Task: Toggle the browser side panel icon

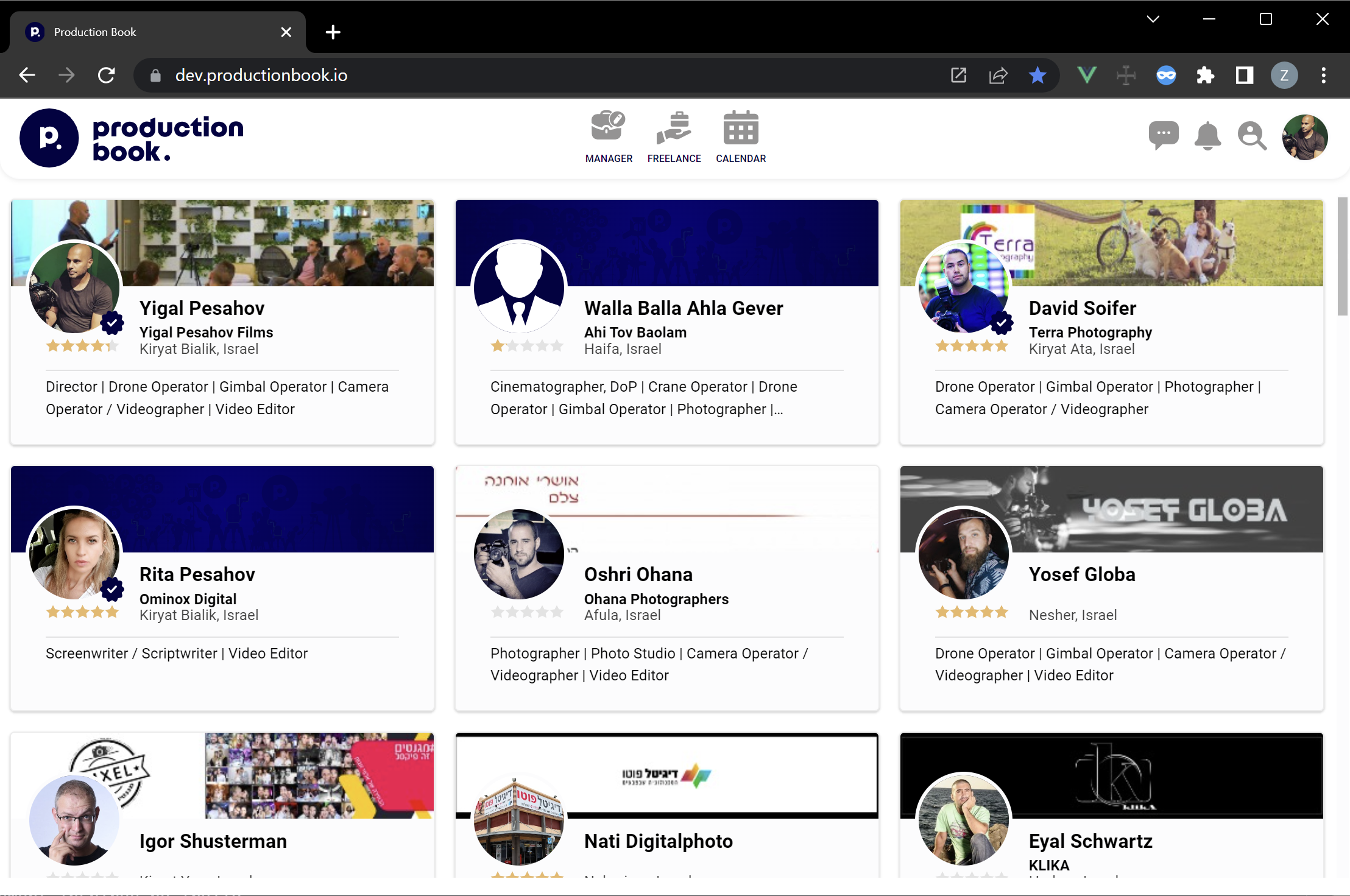Action: (1244, 76)
